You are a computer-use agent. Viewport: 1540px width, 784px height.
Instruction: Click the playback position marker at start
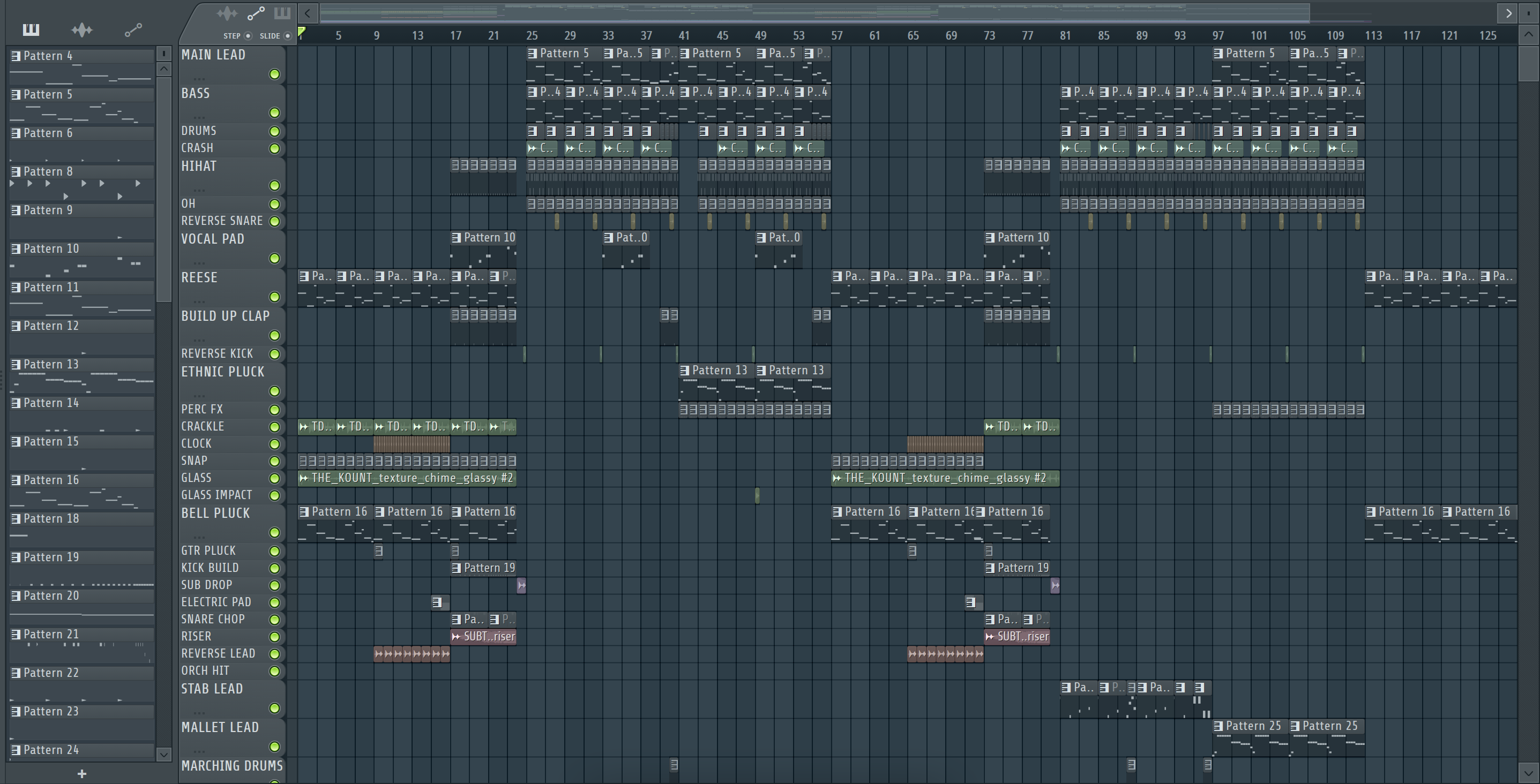301,32
